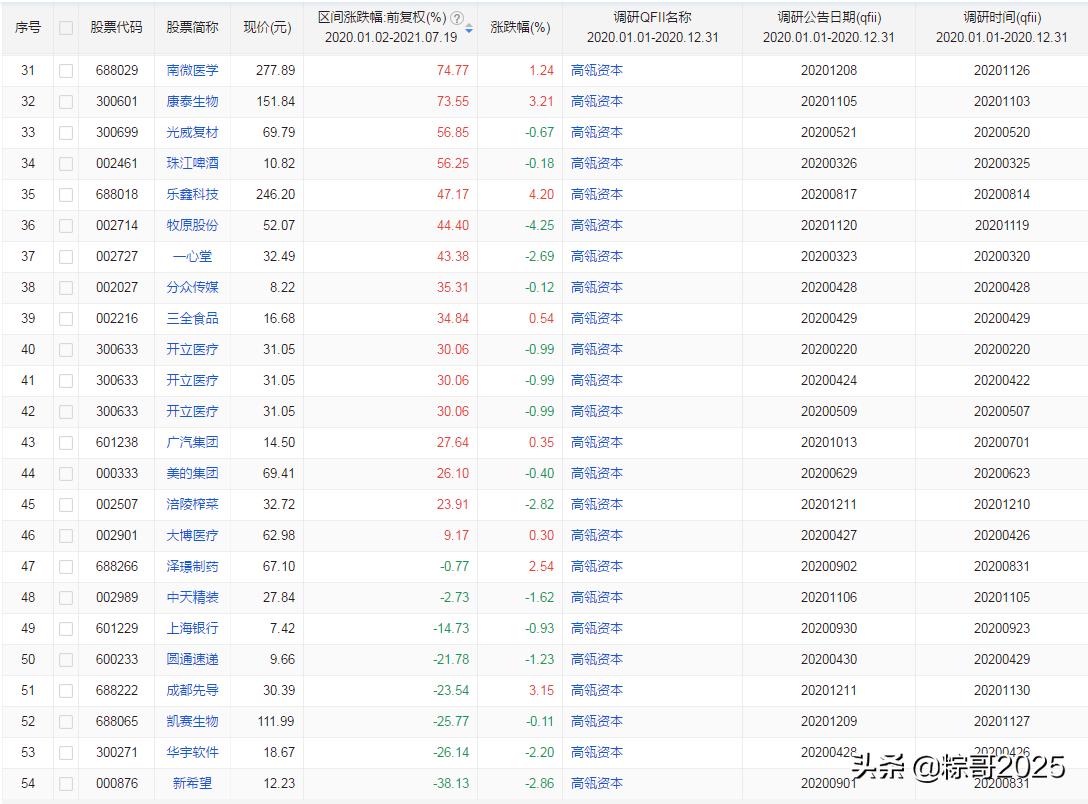Check the checkbox for 南微医学 row
1088x804 pixels.
click(x=66, y=70)
